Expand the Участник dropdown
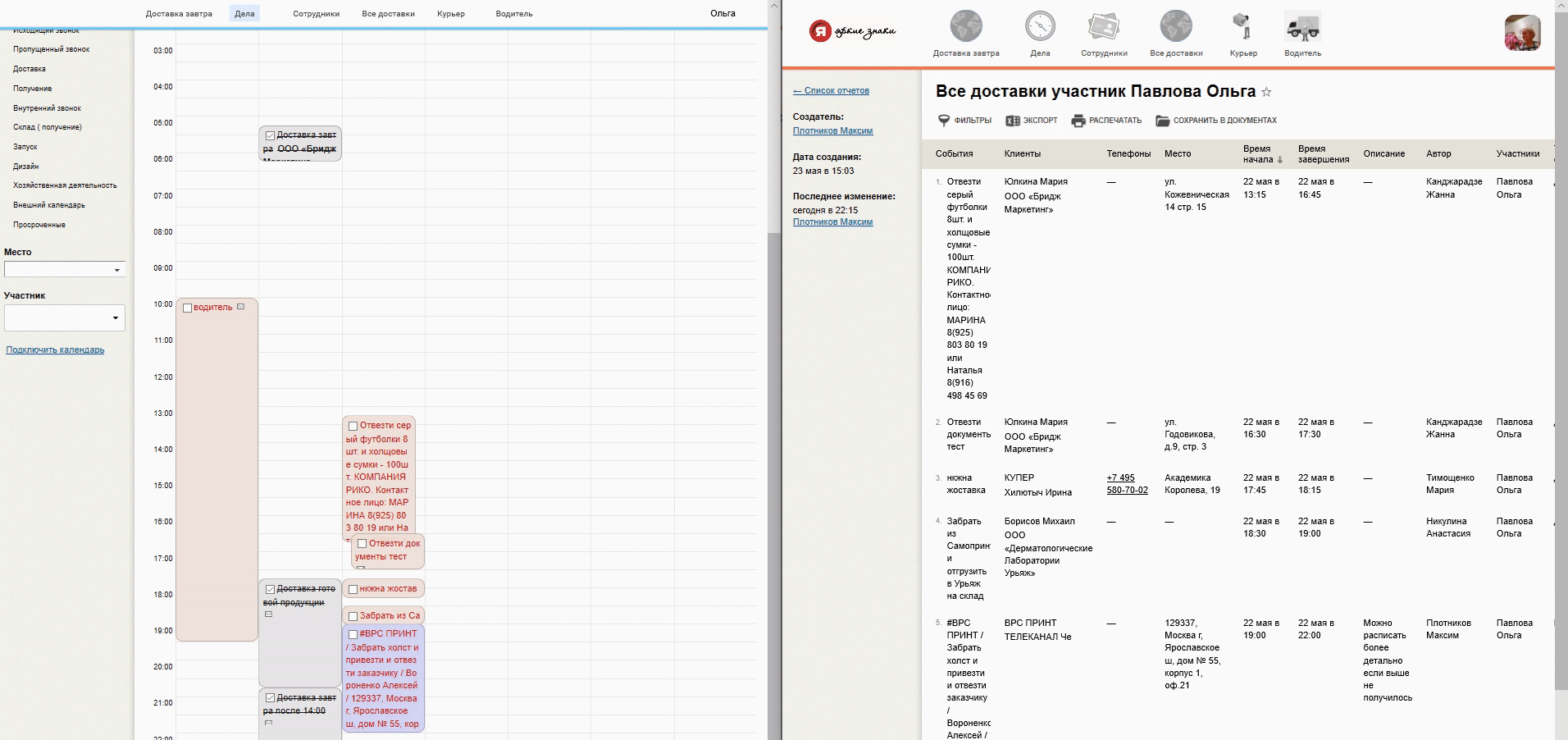The height and width of the screenshot is (740, 1568). pos(65,317)
